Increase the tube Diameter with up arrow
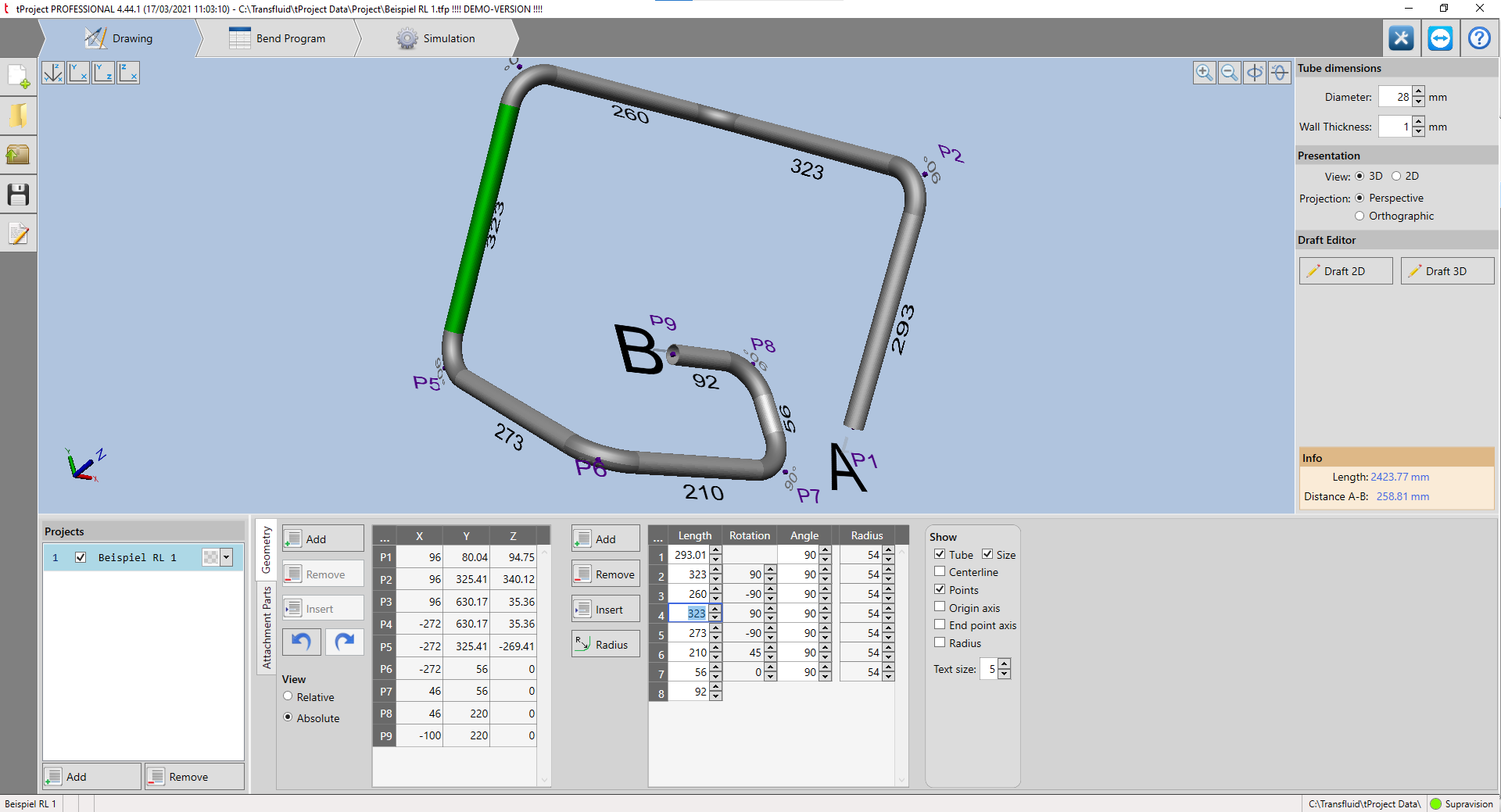Image resolution: width=1501 pixels, height=812 pixels. coord(1419,92)
